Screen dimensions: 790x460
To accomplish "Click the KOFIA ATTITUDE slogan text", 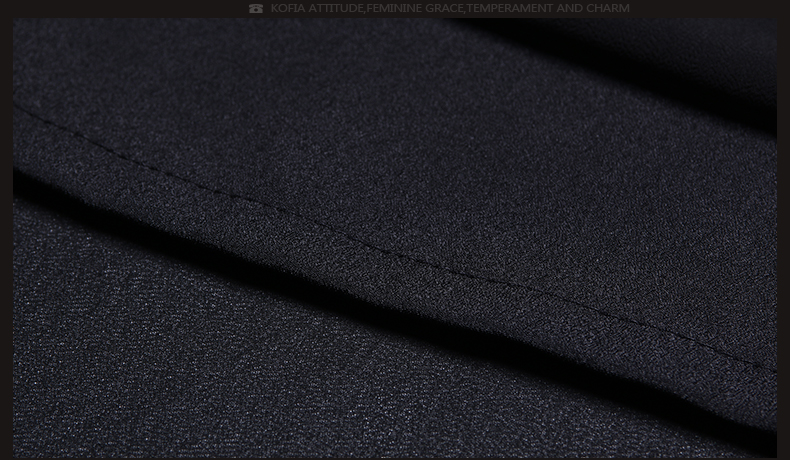I will 450,8.
